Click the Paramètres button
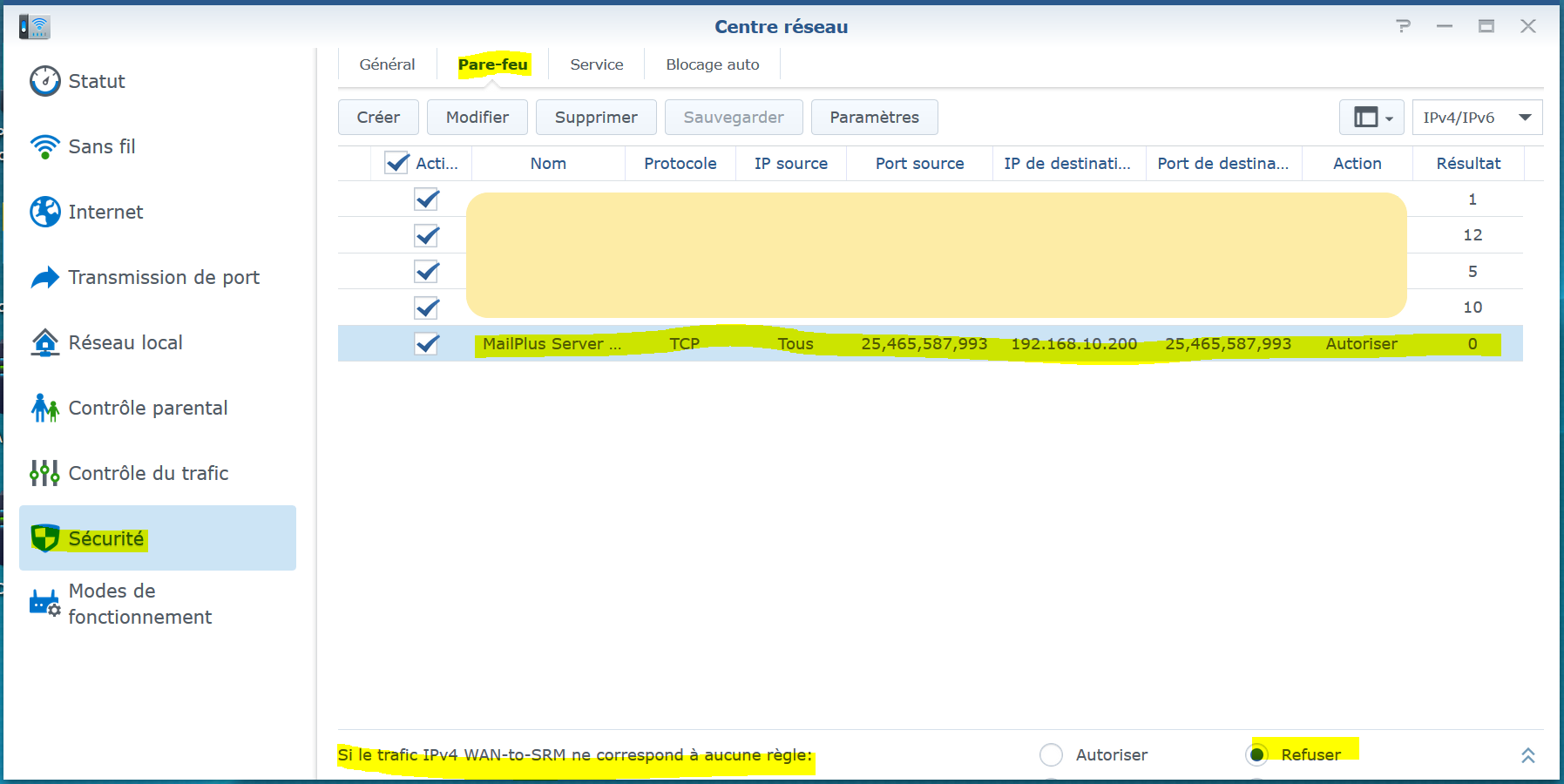The height and width of the screenshot is (784, 1564). (x=874, y=118)
